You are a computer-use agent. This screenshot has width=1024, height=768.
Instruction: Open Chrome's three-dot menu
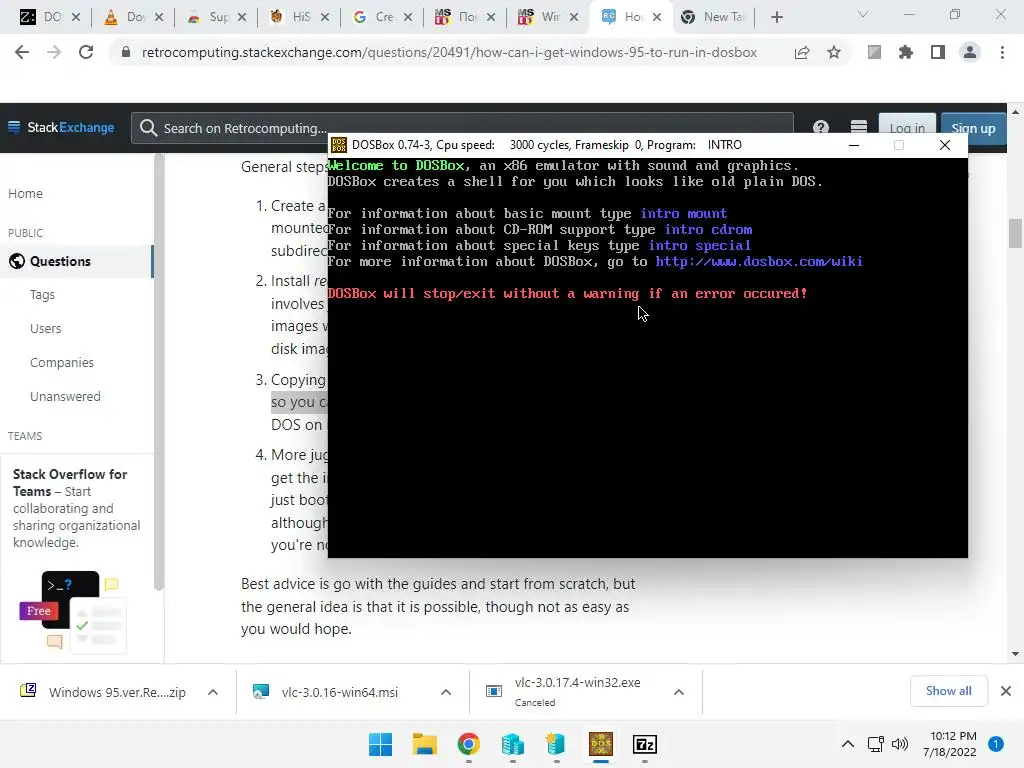[x=1002, y=52]
